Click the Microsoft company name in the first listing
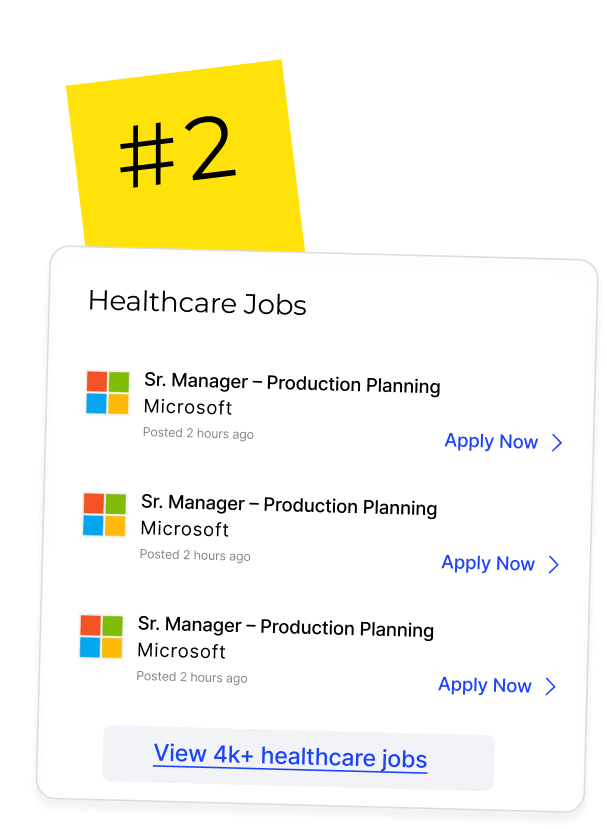This screenshot has width=607, height=829. point(188,407)
